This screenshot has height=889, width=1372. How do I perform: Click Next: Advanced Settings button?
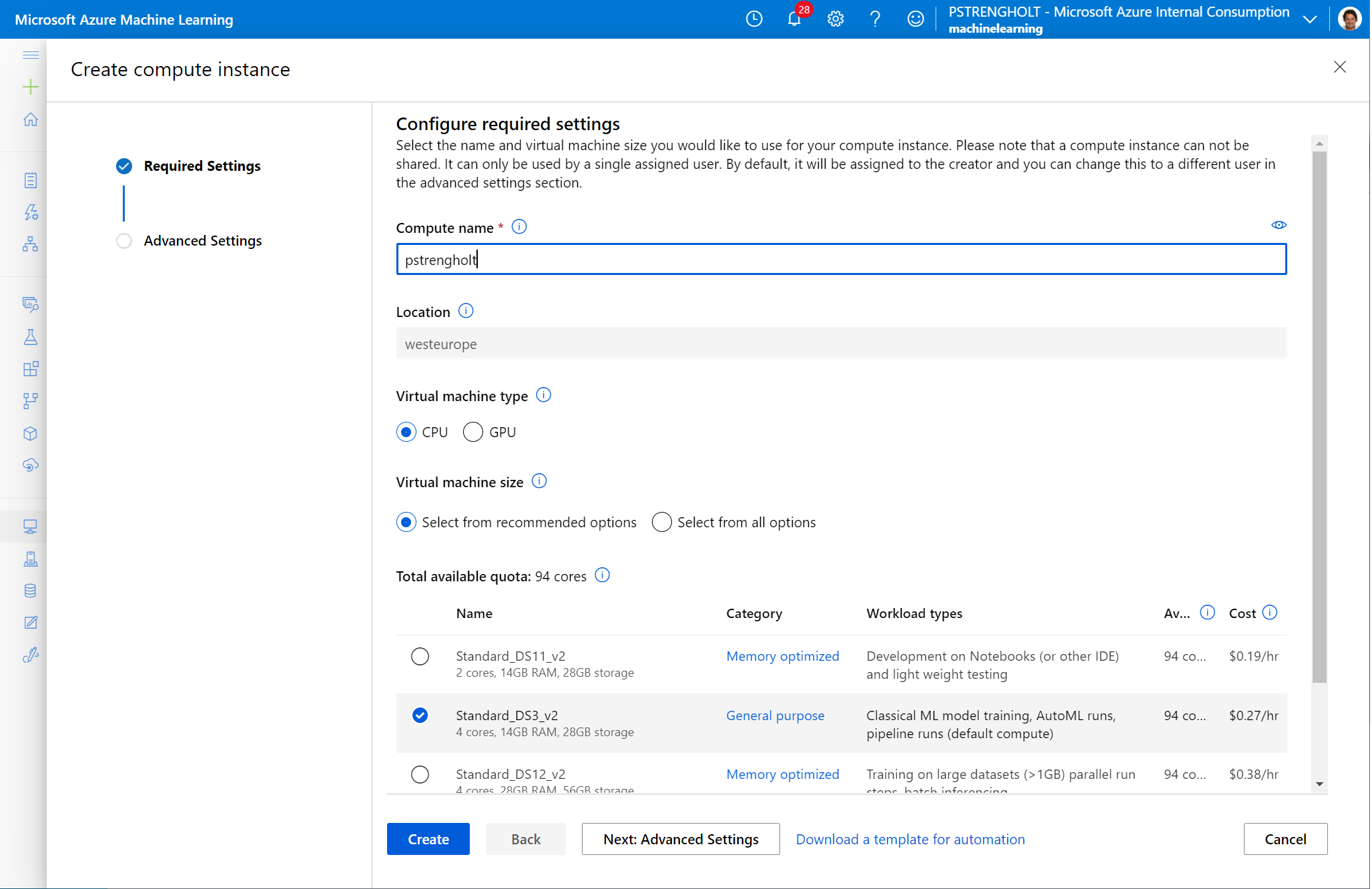point(680,840)
